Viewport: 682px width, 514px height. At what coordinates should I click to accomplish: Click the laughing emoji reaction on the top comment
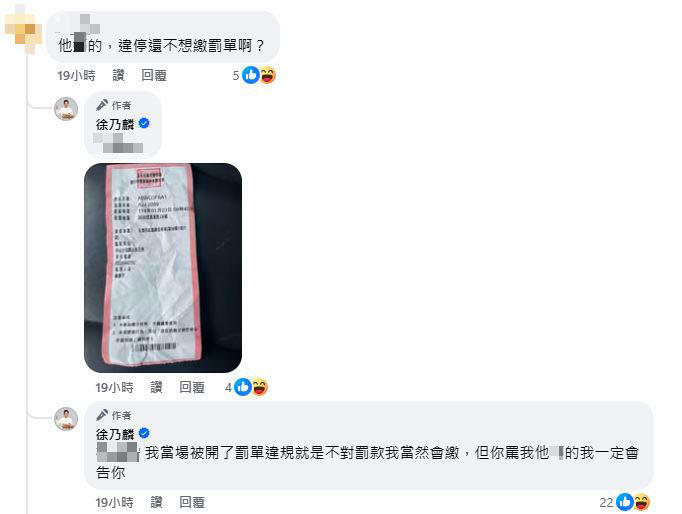click(x=267, y=75)
